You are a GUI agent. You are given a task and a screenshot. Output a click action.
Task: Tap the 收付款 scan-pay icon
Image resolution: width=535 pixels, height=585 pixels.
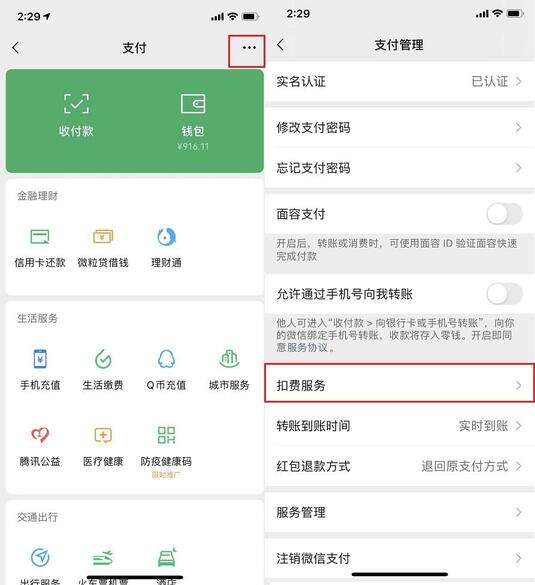(x=76, y=104)
